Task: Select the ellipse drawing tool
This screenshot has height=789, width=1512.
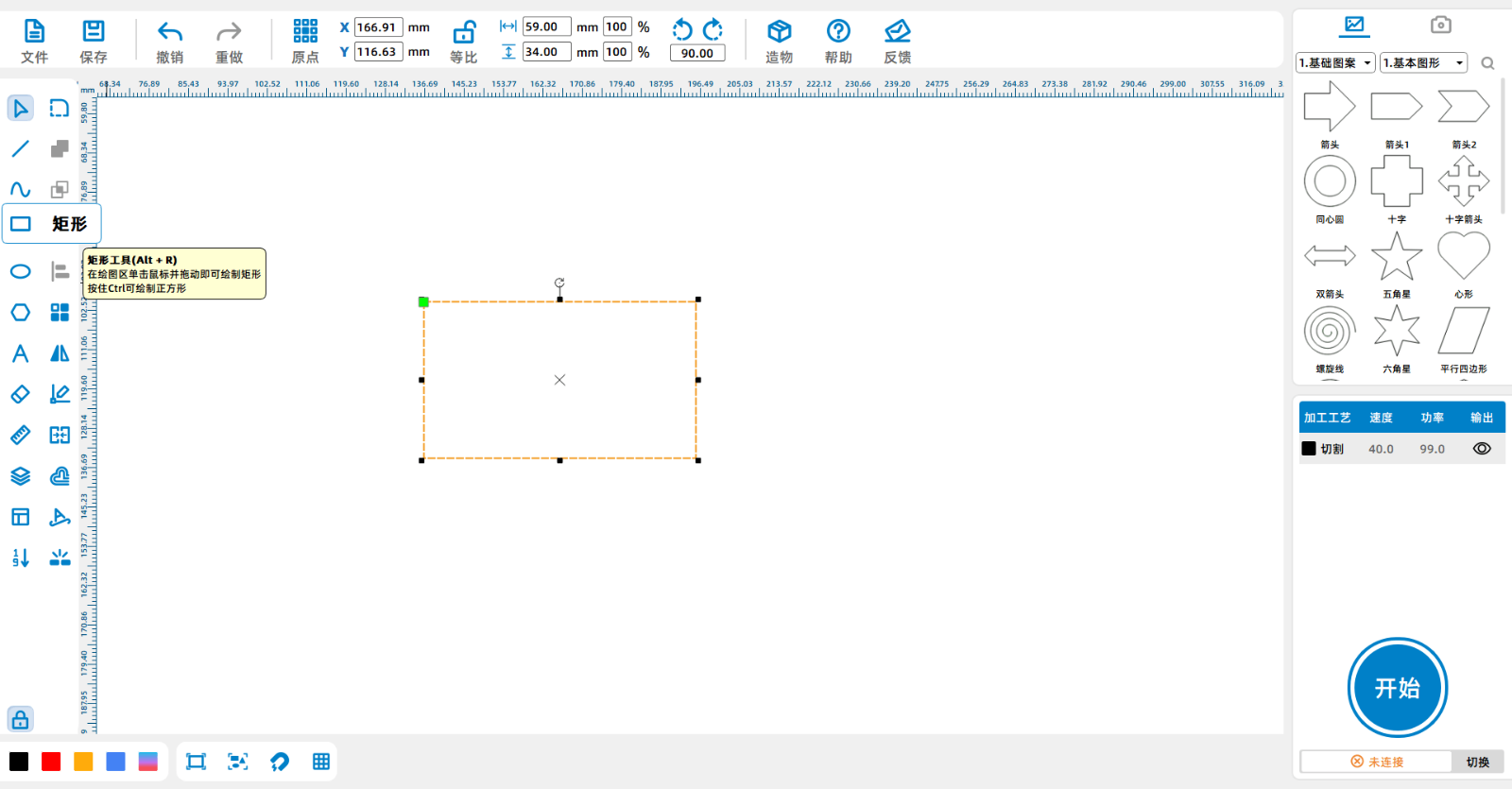Action: (x=21, y=272)
